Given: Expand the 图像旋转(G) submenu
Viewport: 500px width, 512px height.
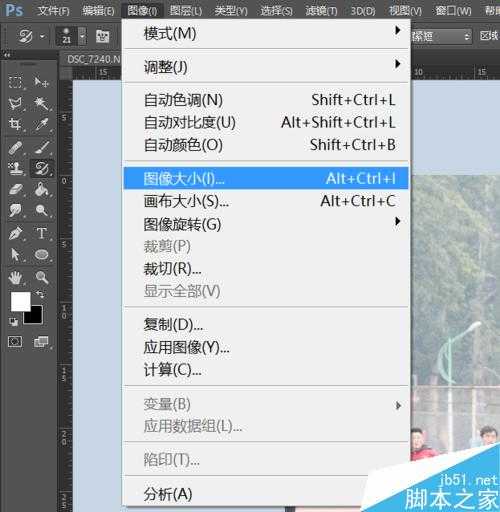Looking at the screenshot, I should click(x=266, y=224).
